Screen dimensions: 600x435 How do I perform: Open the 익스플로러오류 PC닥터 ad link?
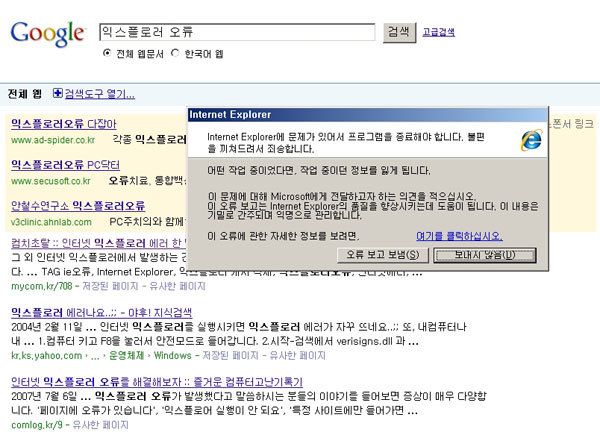pos(65,165)
